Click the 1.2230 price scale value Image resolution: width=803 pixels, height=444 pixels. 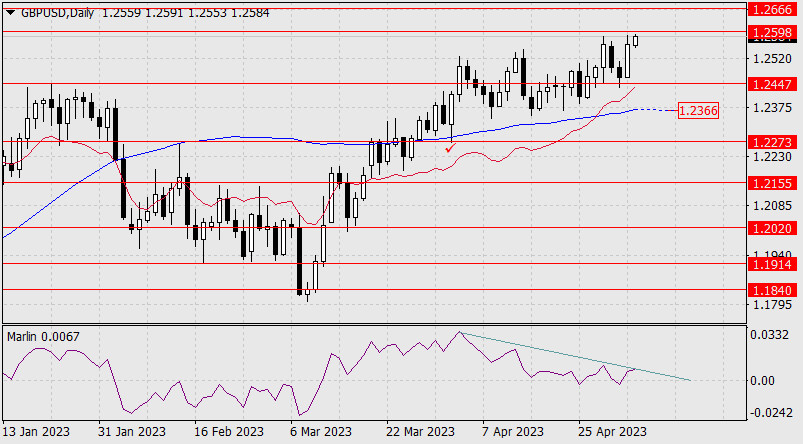pos(773,157)
